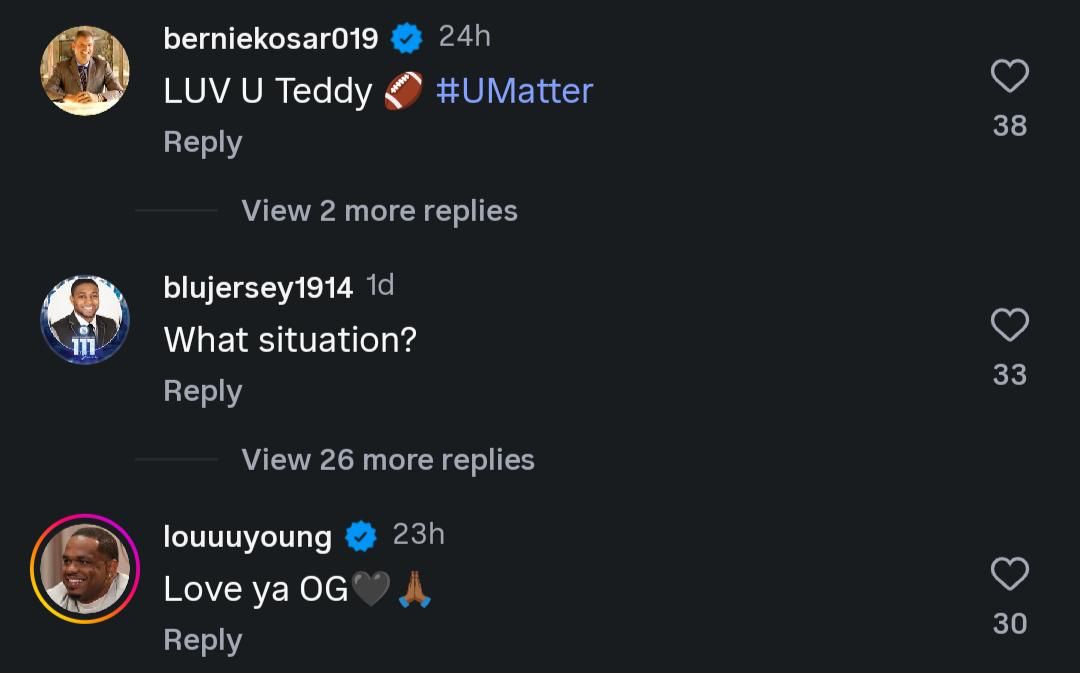Like louuuyoung's "Love ya OG" comment
Screen dimensions: 1080x673
pos(1009,574)
